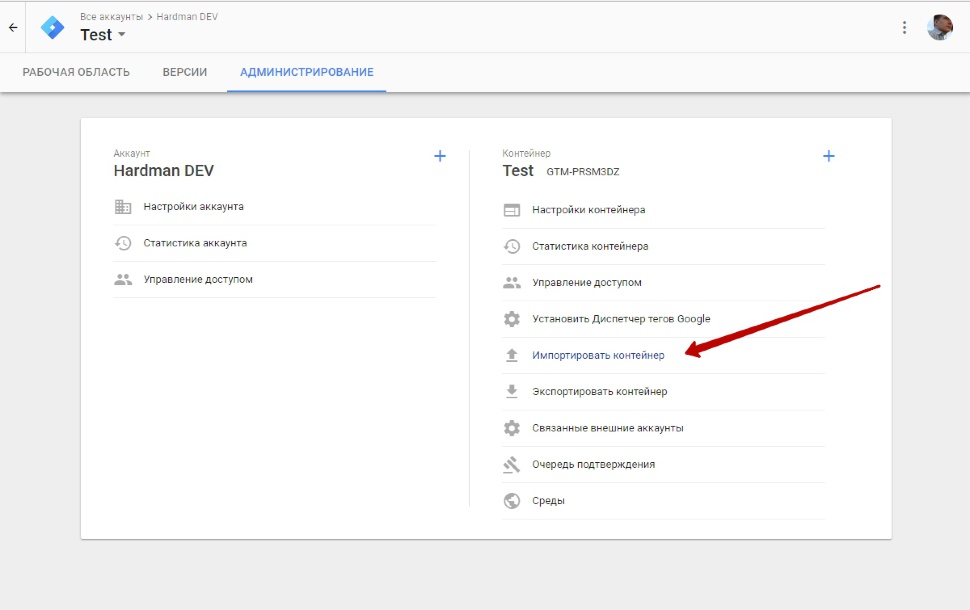Click the Установить Диспетчер тегов gear icon
Image resolution: width=970 pixels, height=610 pixels.
click(512, 319)
